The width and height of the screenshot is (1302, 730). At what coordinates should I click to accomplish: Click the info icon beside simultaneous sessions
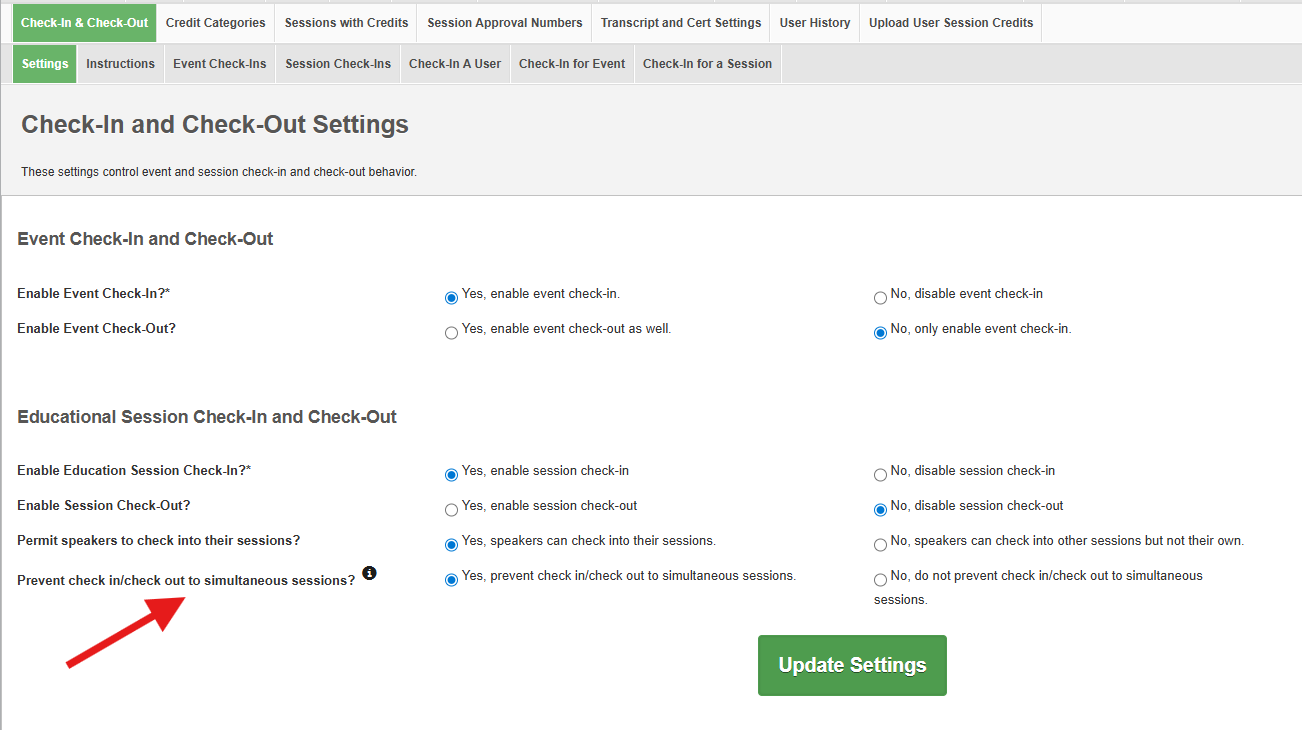click(x=369, y=573)
